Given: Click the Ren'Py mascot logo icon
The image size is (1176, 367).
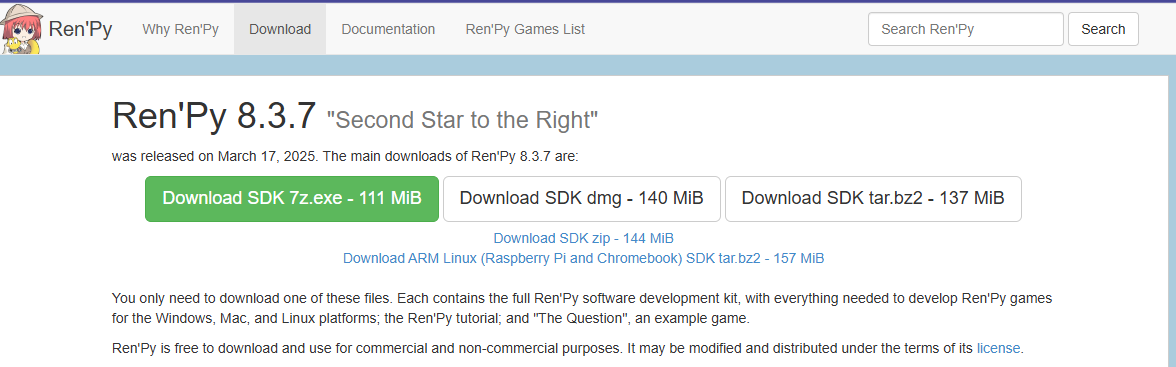Looking at the screenshot, I should click(21, 30).
